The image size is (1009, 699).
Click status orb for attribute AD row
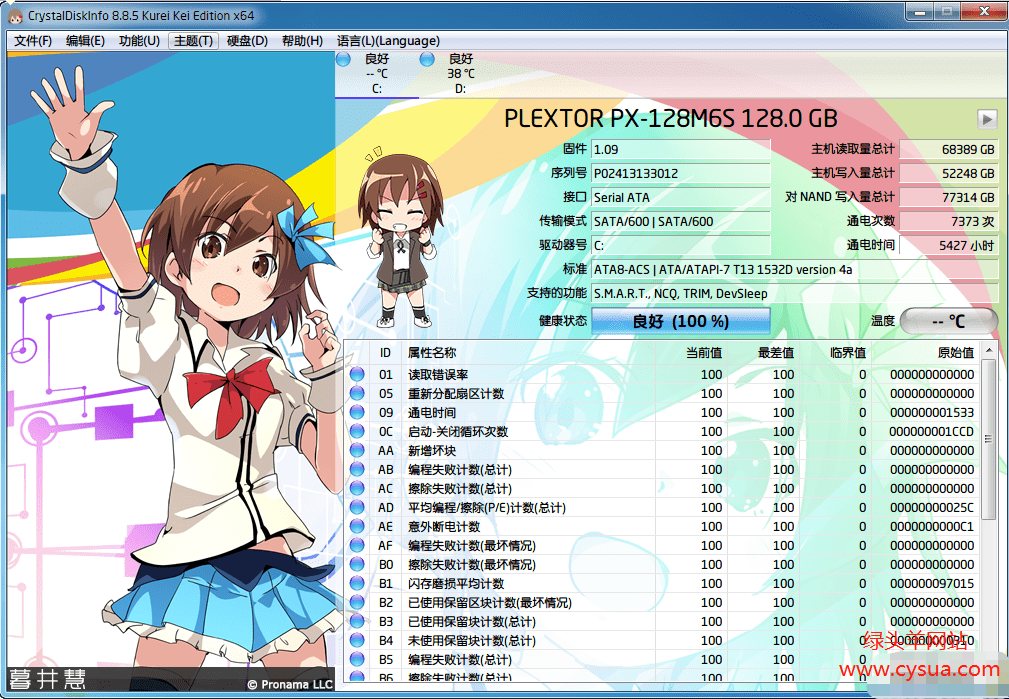(357, 507)
